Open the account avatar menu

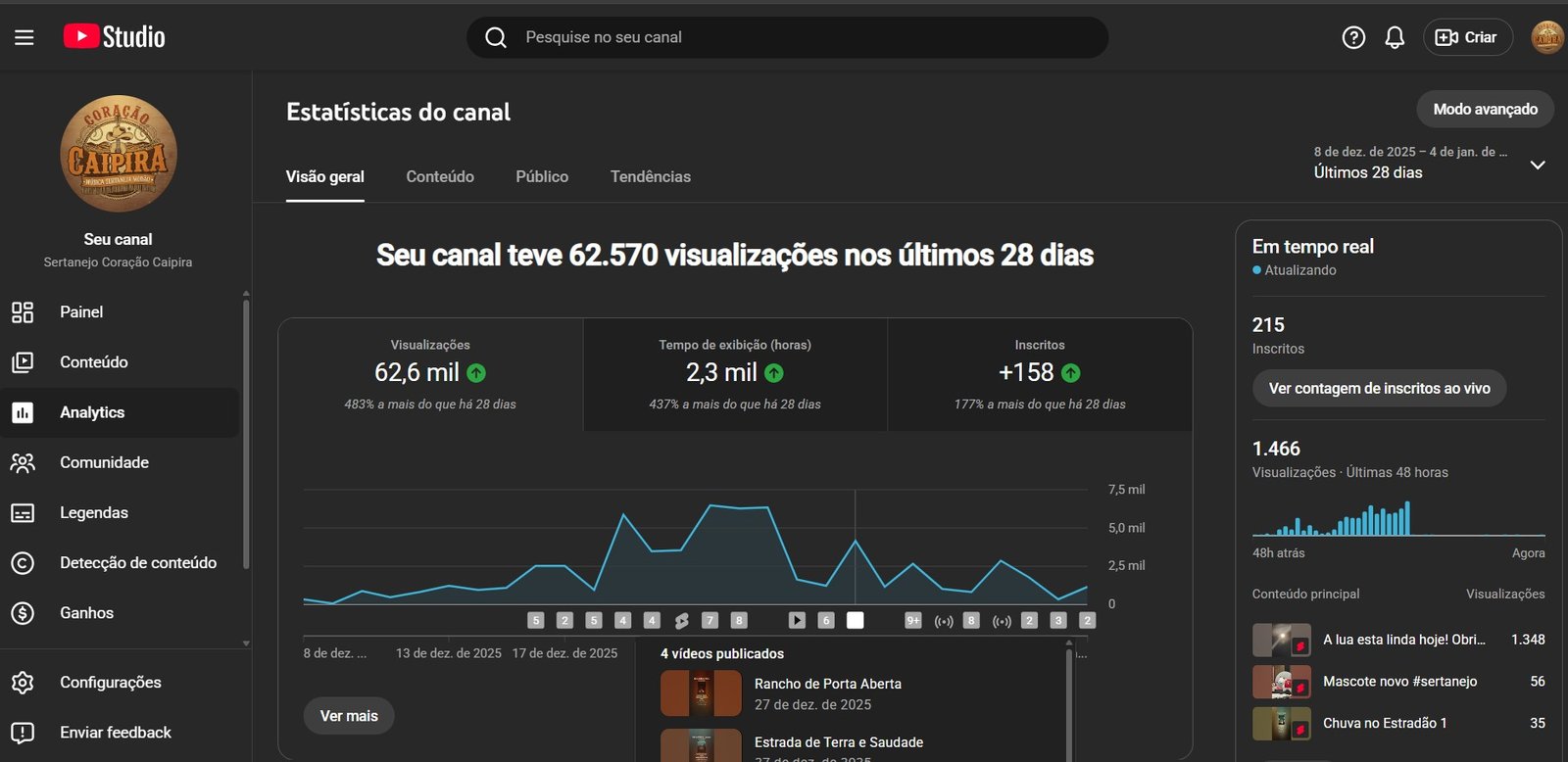click(x=1547, y=37)
